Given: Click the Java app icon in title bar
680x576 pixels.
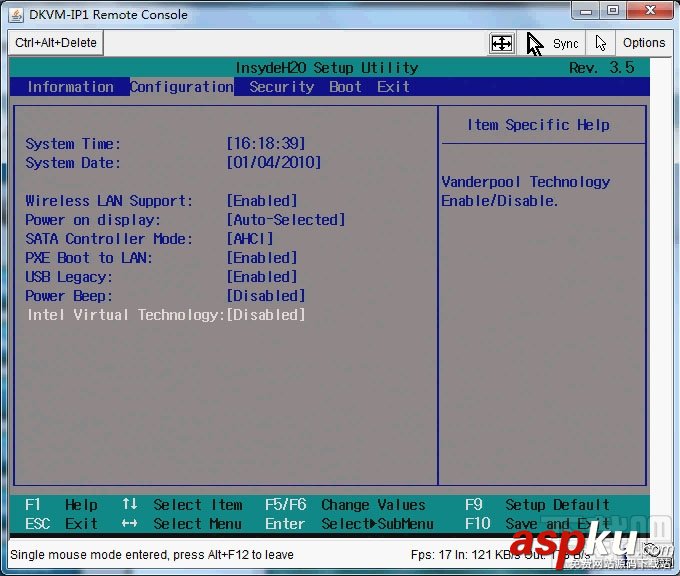Looking at the screenshot, I should pos(16,15).
